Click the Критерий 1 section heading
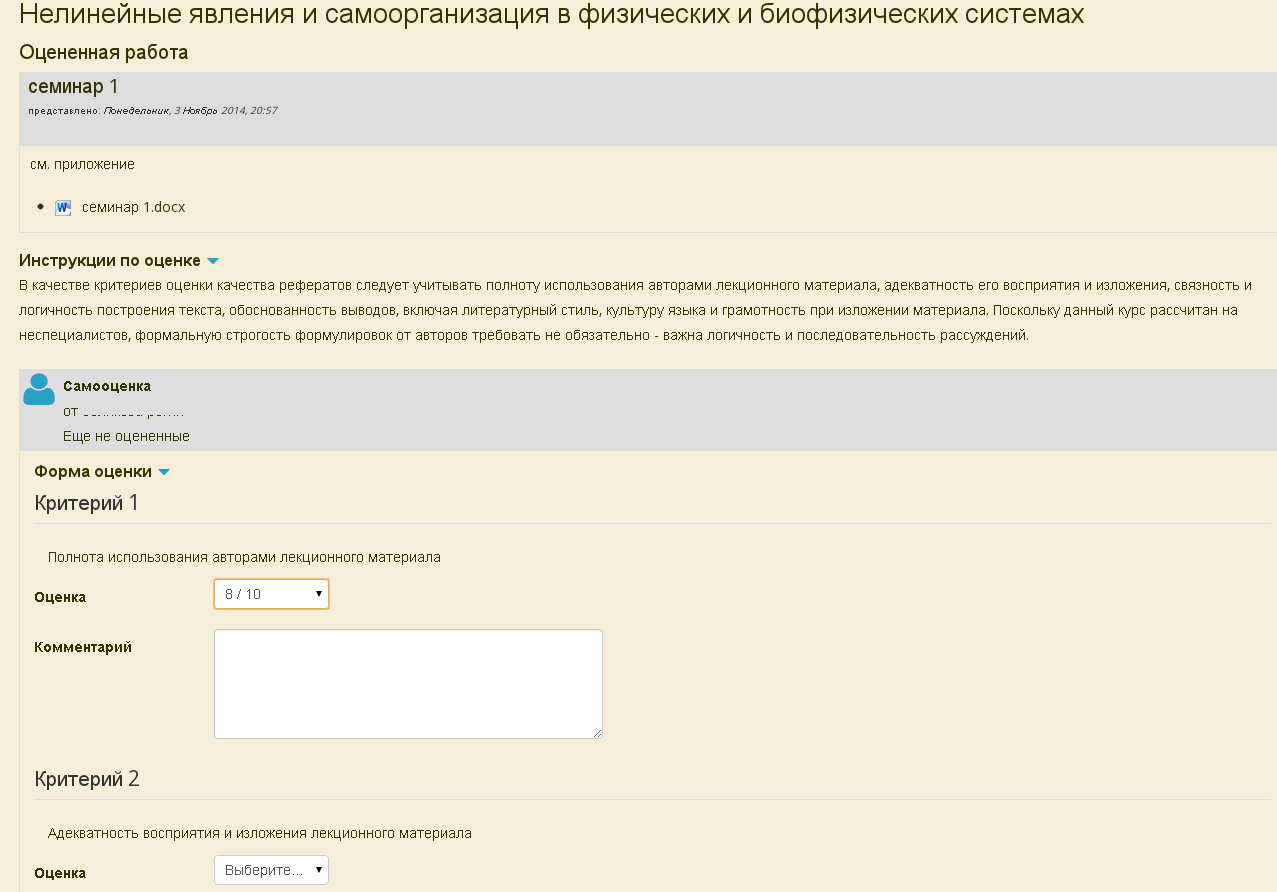The width and height of the screenshot is (1277, 892). tap(87, 503)
